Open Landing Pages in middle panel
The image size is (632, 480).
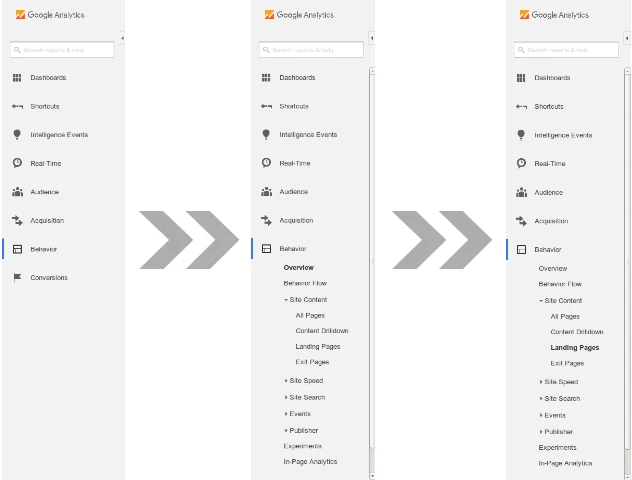tap(318, 347)
